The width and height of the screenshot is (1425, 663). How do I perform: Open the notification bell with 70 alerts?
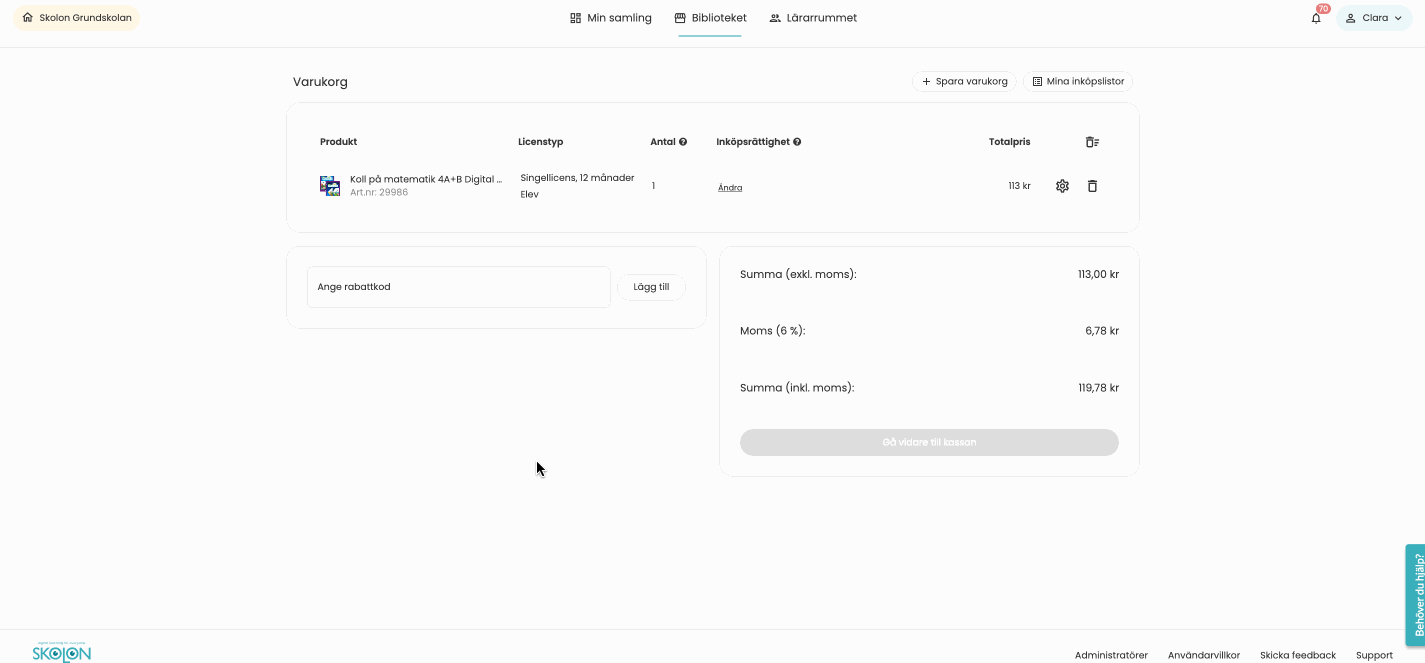(1315, 17)
